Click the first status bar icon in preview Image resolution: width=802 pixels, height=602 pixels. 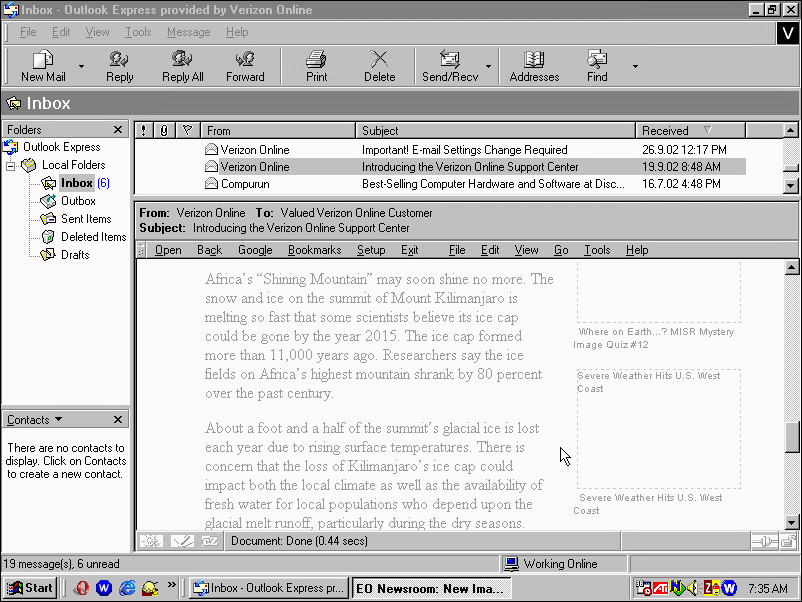click(x=151, y=541)
